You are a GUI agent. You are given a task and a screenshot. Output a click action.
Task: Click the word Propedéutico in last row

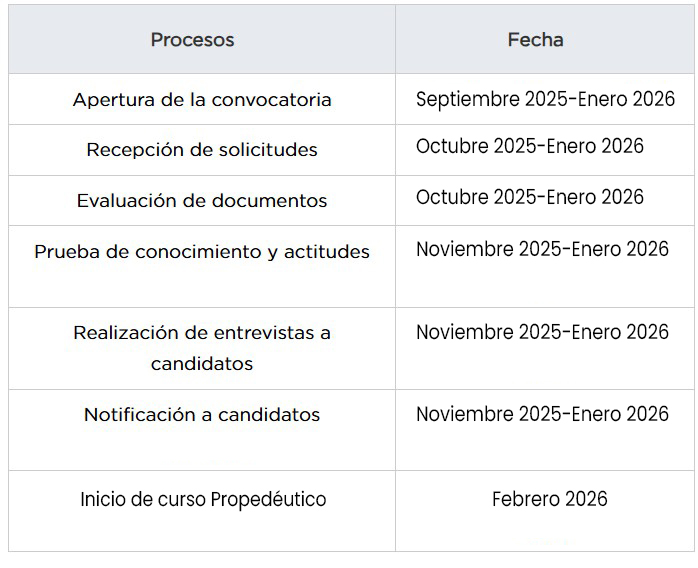pyautogui.click(x=268, y=499)
